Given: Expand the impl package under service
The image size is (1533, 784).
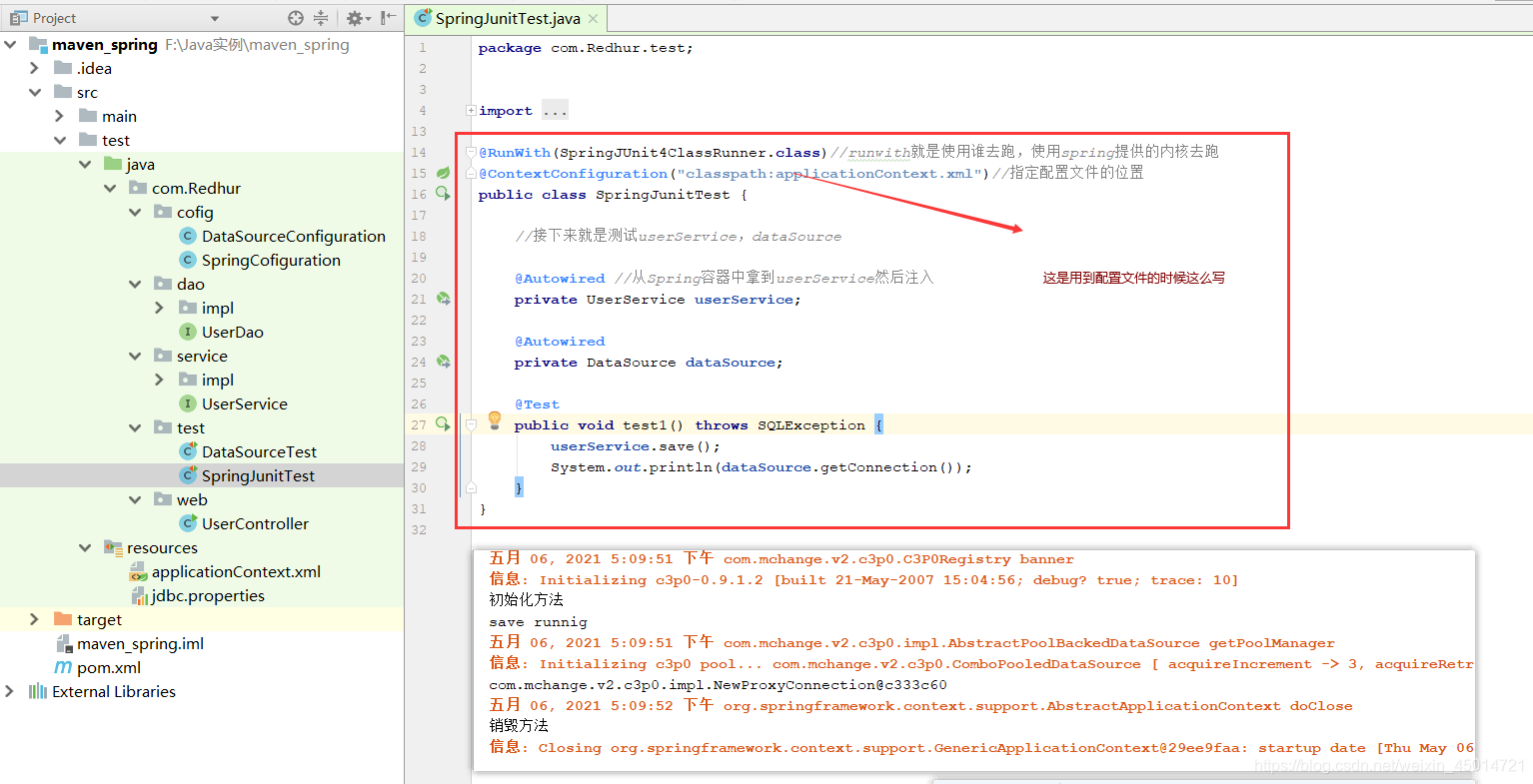Looking at the screenshot, I should [x=160, y=380].
